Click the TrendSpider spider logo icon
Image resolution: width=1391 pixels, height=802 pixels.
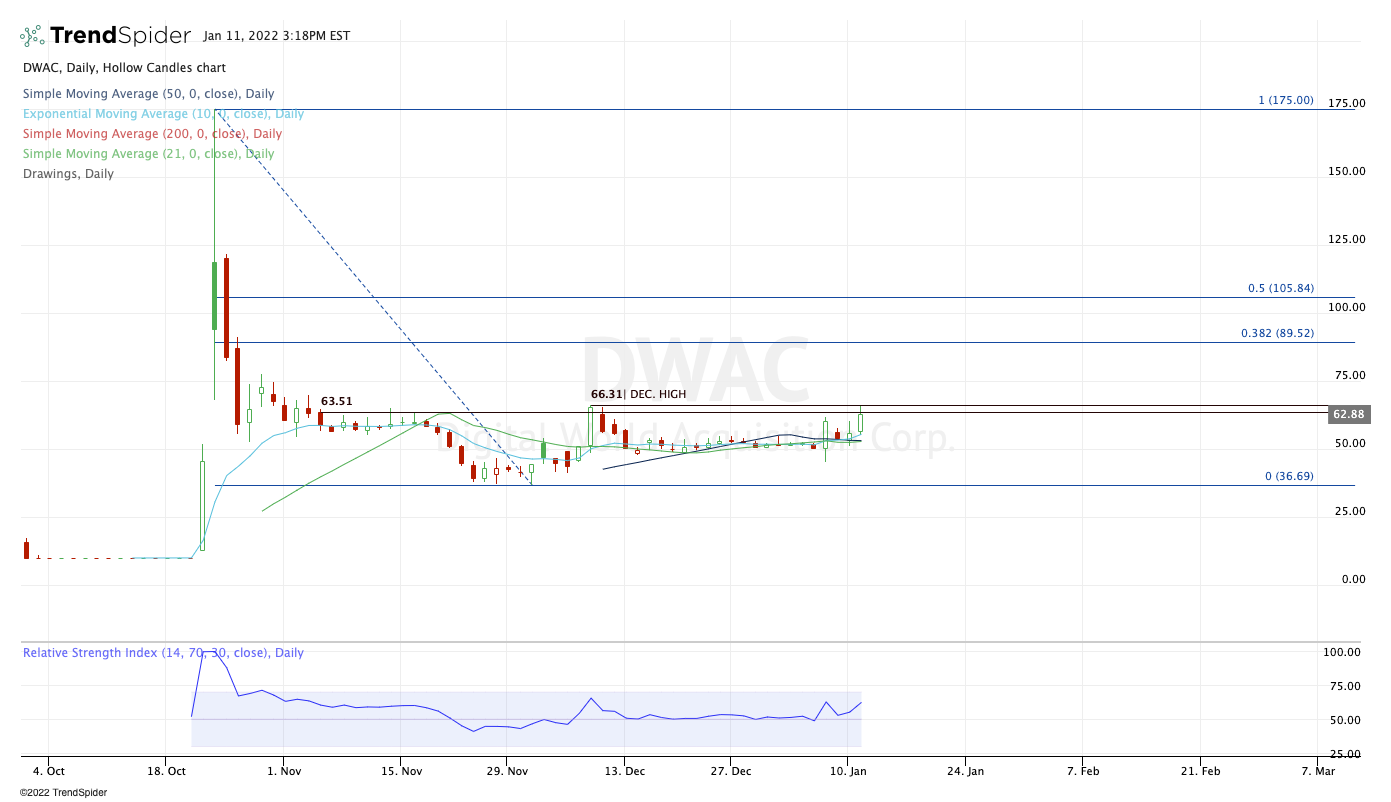pos(31,36)
